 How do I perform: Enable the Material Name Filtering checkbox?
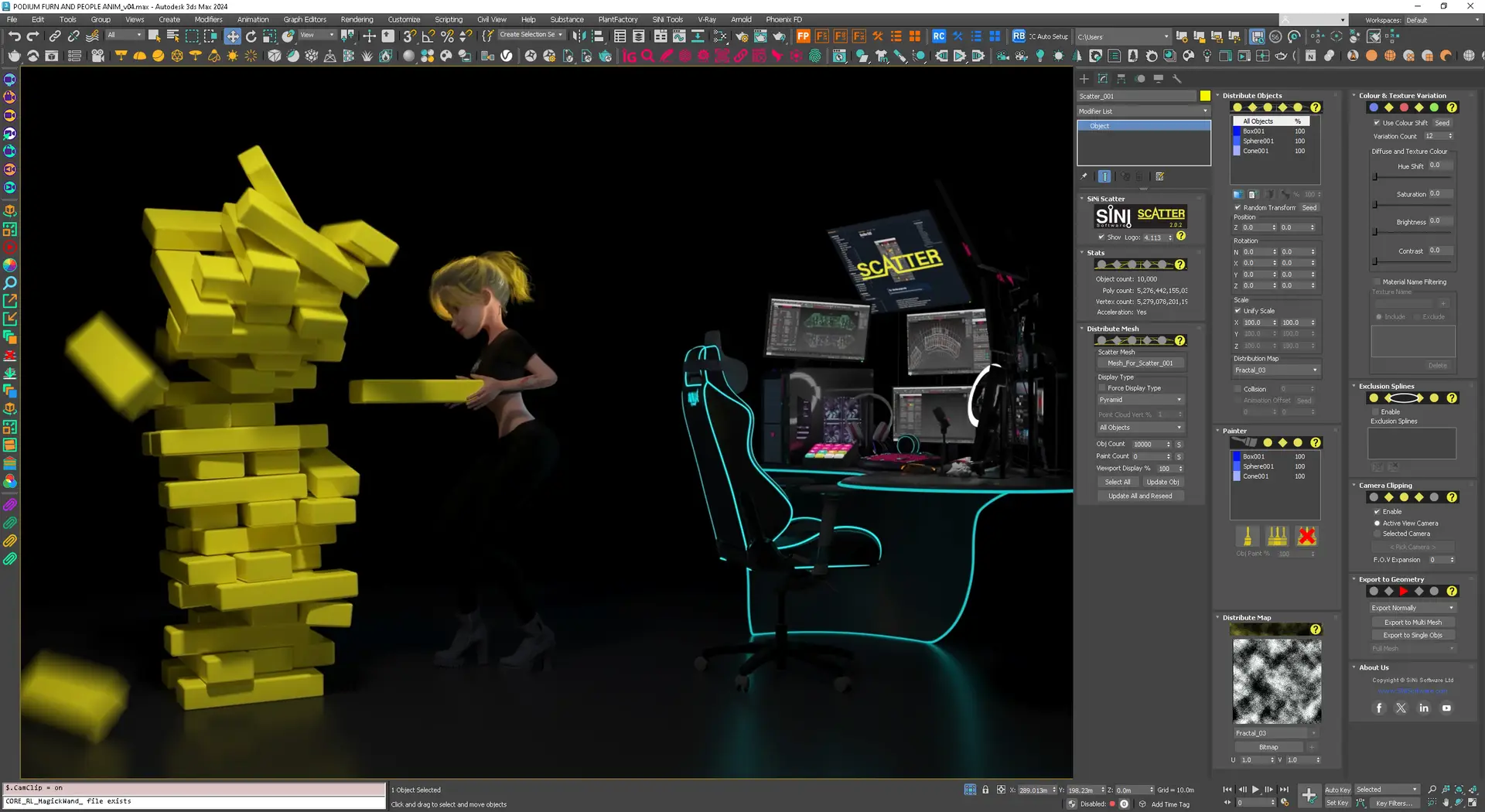(1377, 282)
